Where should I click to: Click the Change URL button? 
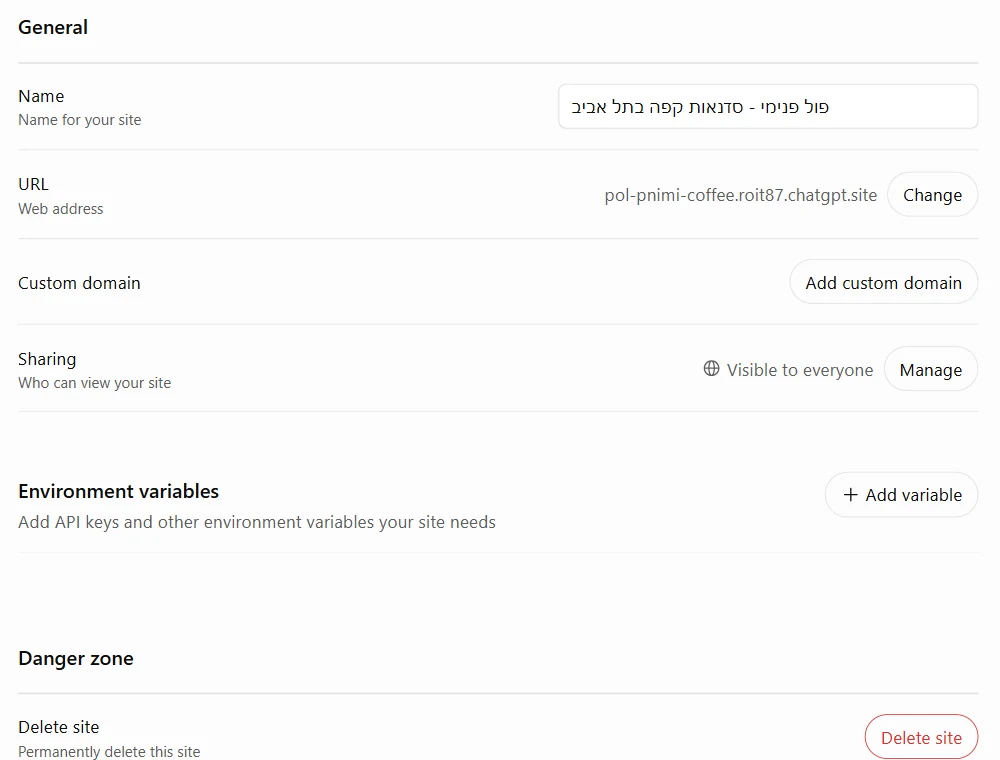coord(932,194)
